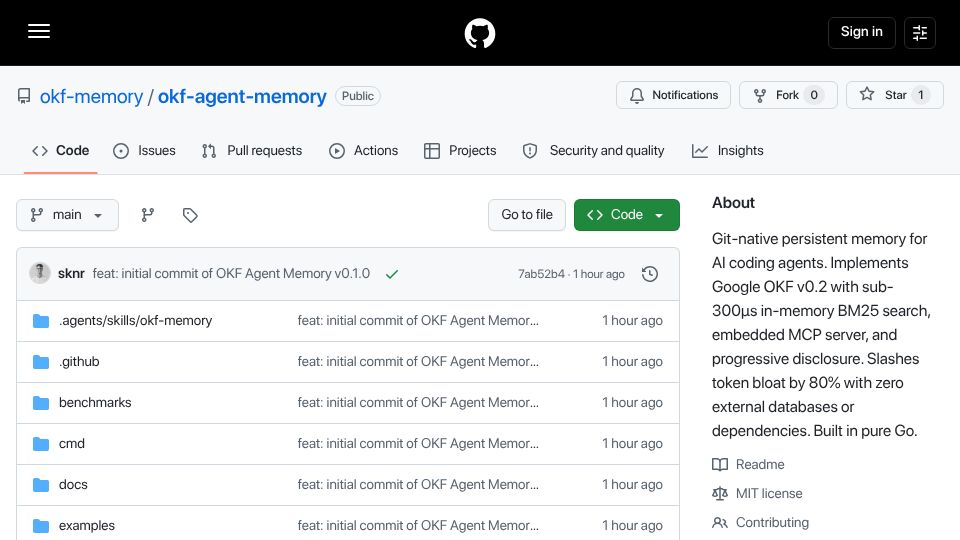Image resolution: width=960 pixels, height=540 pixels.
Task: Open the appearance settings sliders icon
Action: point(920,32)
